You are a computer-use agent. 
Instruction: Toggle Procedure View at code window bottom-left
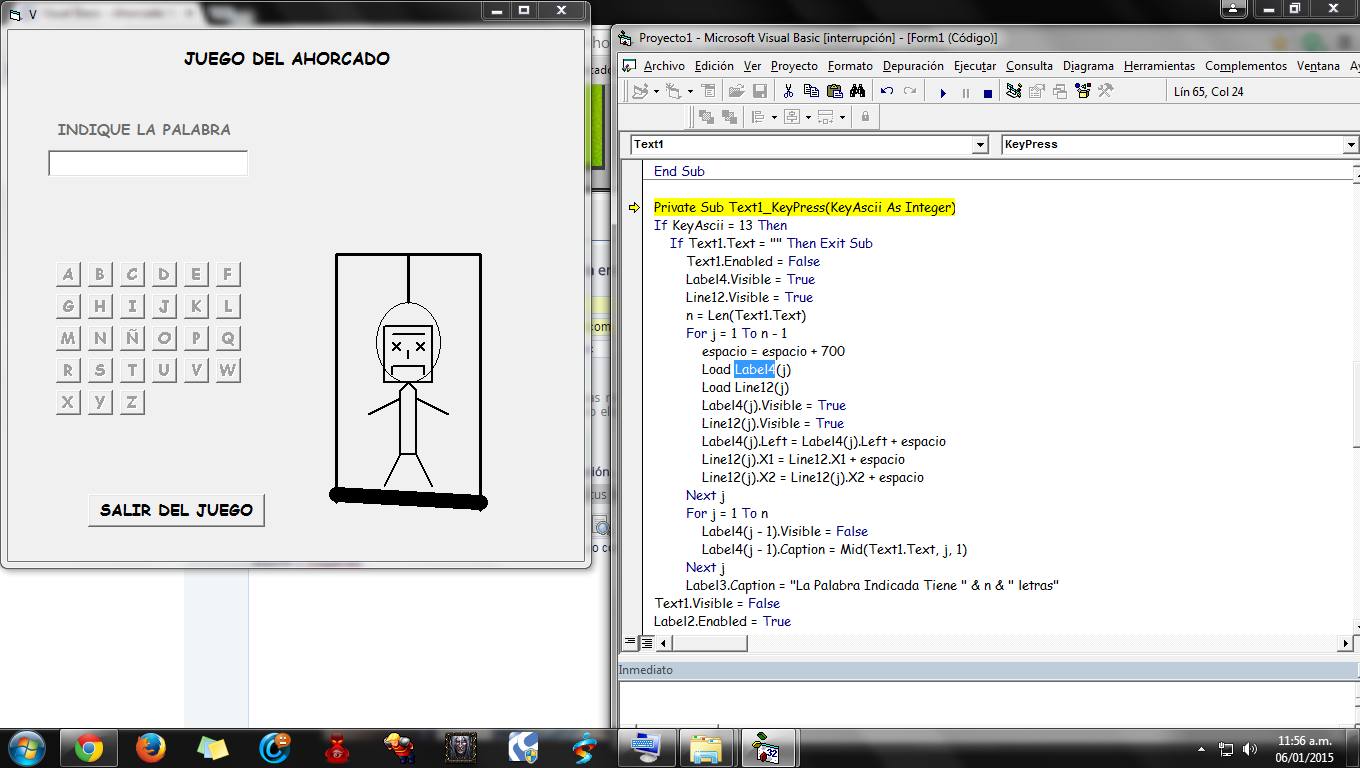(630, 642)
